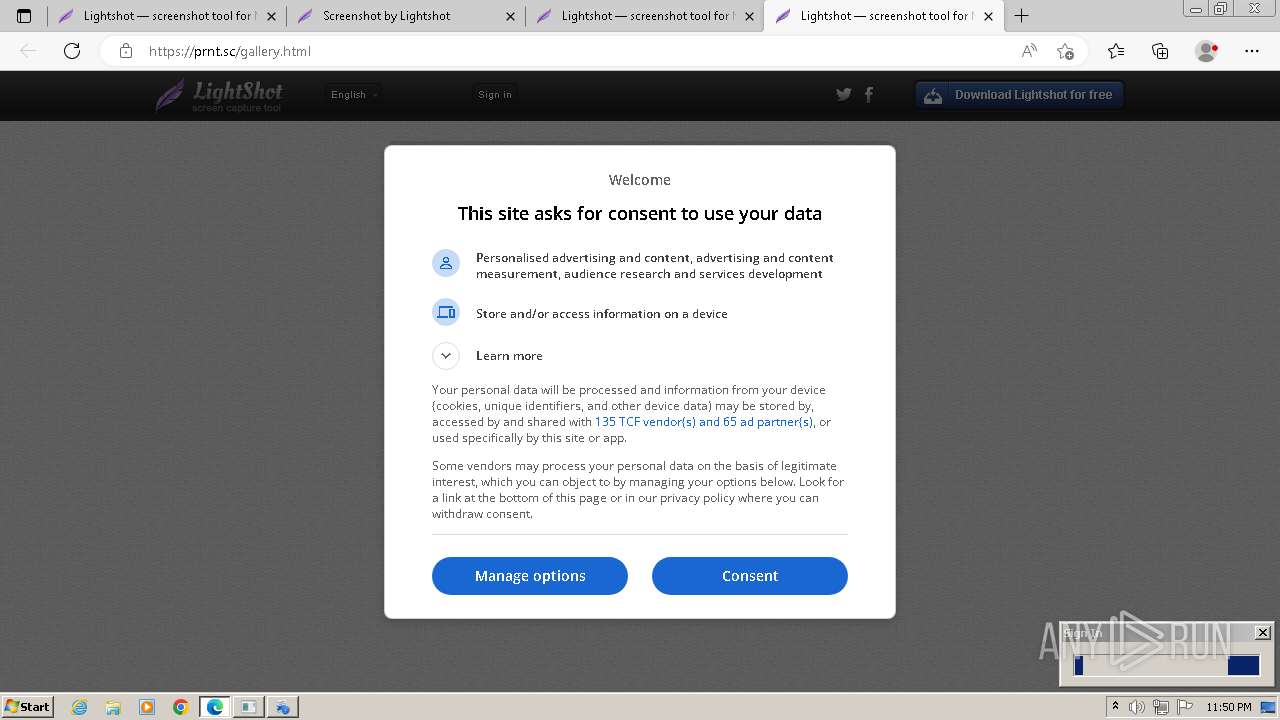Click Download Lightshot for free button
This screenshot has width=1280, height=720.
tap(1020, 95)
